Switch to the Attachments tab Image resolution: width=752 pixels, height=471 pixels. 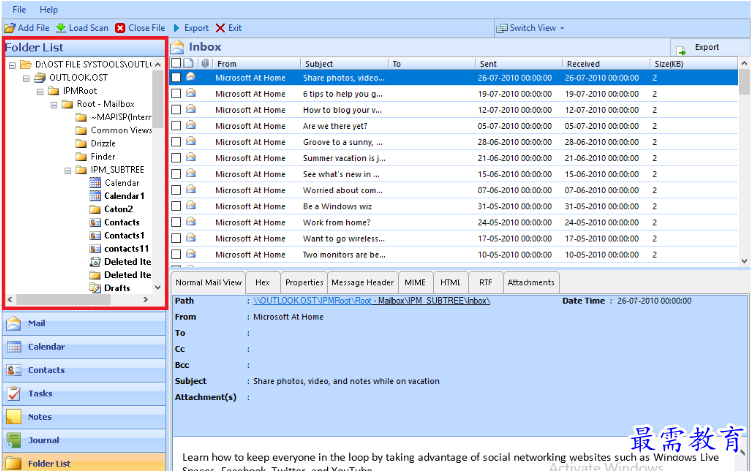[x=531, y=283]
